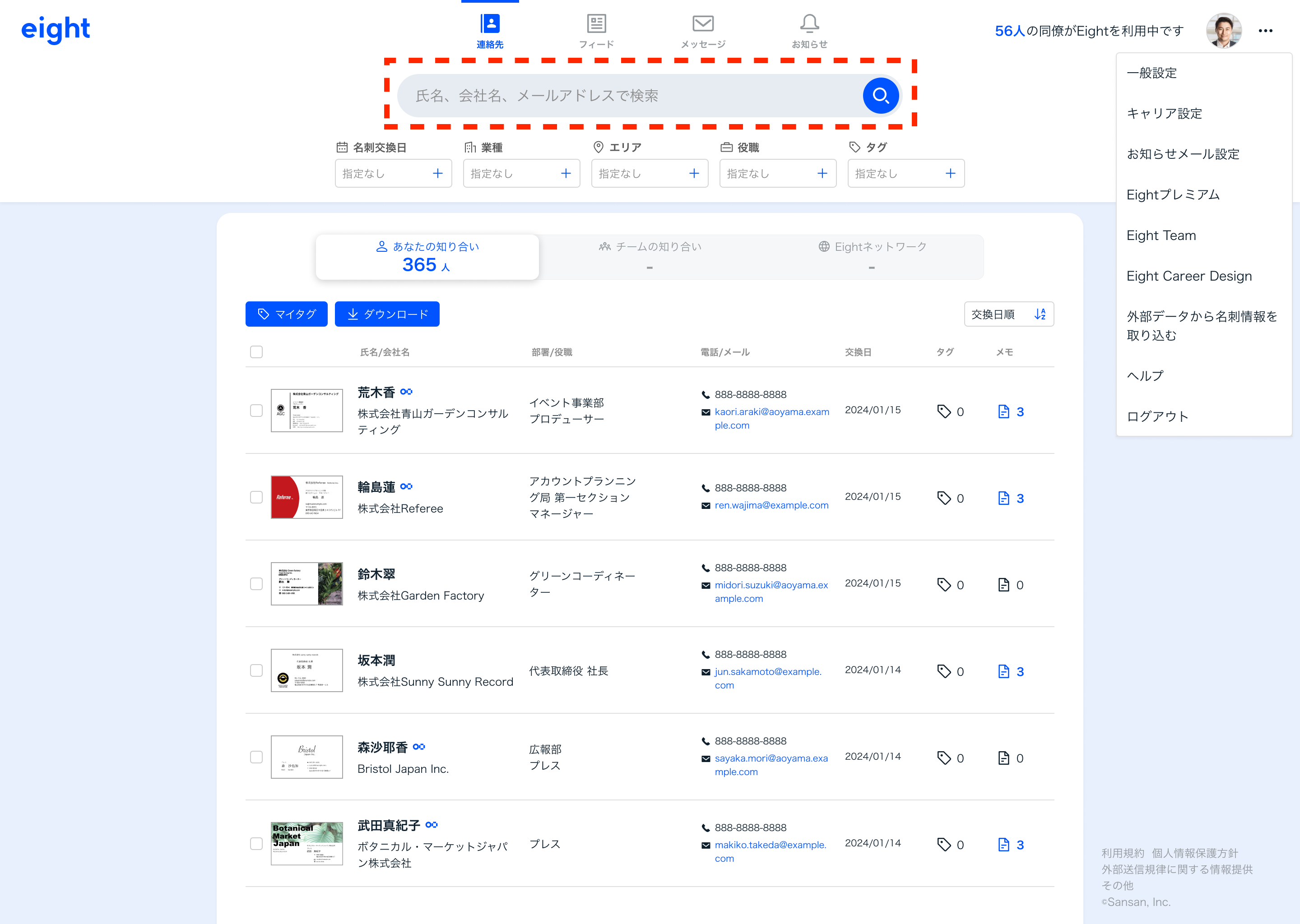Open the フィード tab
The height and width of the screenshot is (924, 1300).
pyautogui.click(x=596, y=31)
